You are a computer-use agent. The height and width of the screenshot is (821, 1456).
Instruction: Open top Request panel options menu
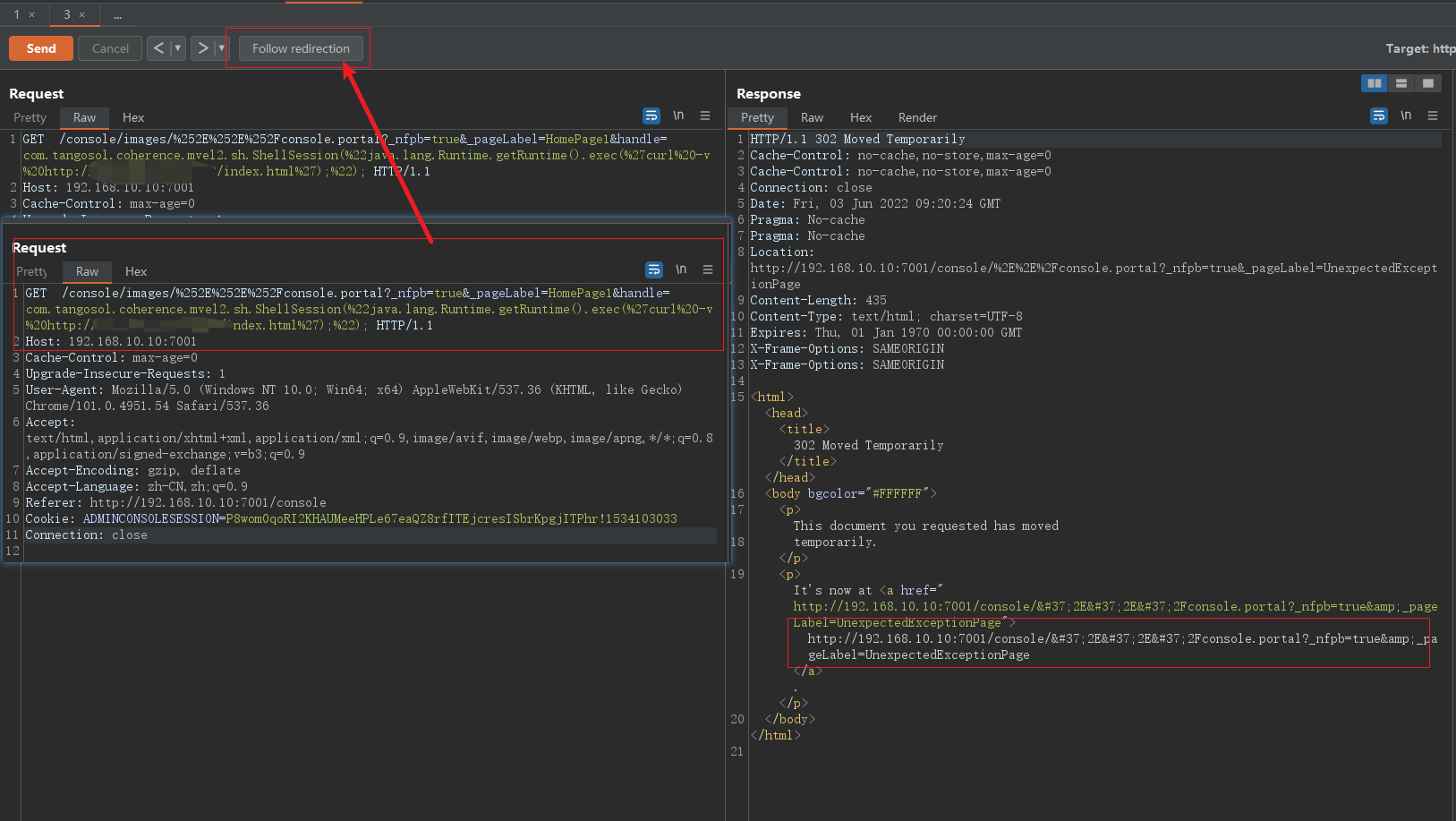705,115
